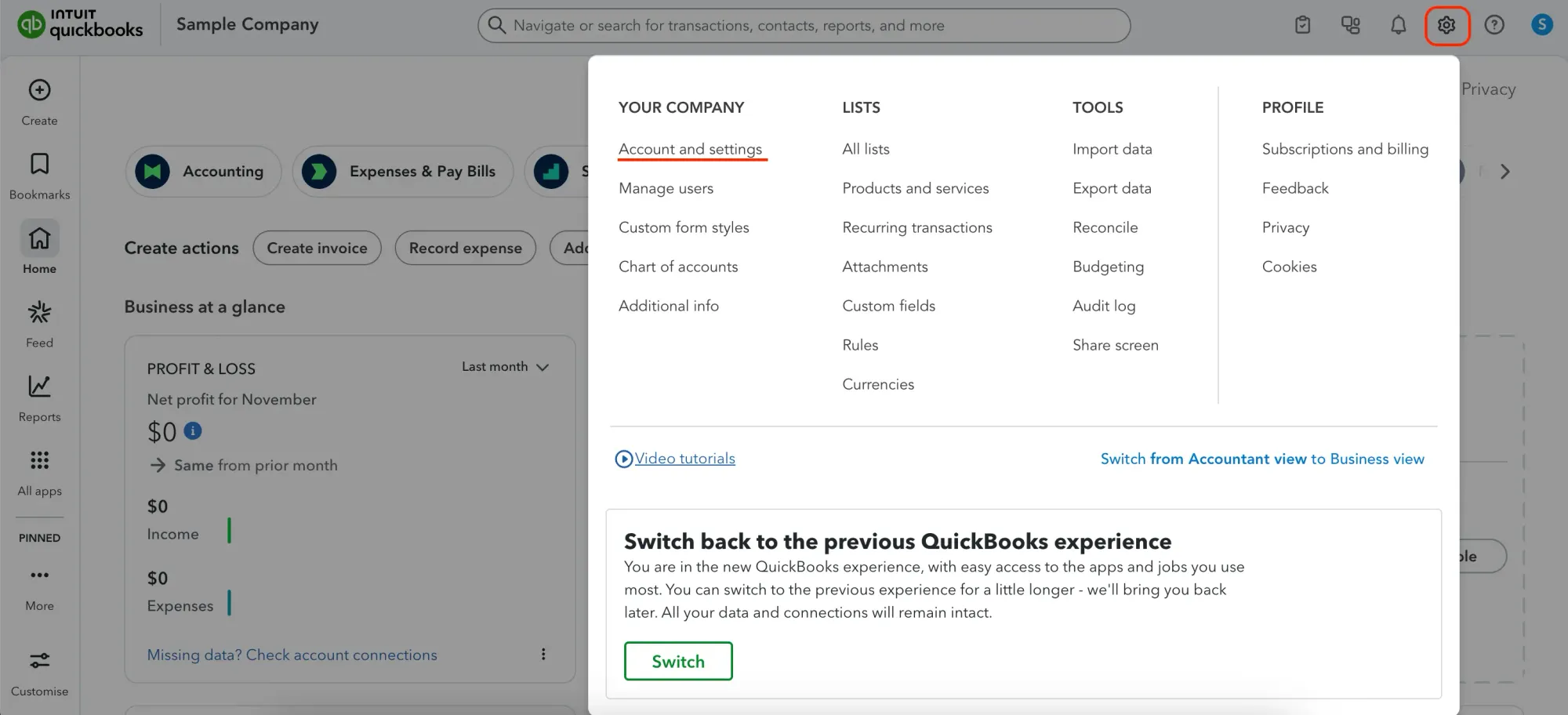Click the Help question mark icon
Screen dimensions: 1568x715
[1494, 24]
